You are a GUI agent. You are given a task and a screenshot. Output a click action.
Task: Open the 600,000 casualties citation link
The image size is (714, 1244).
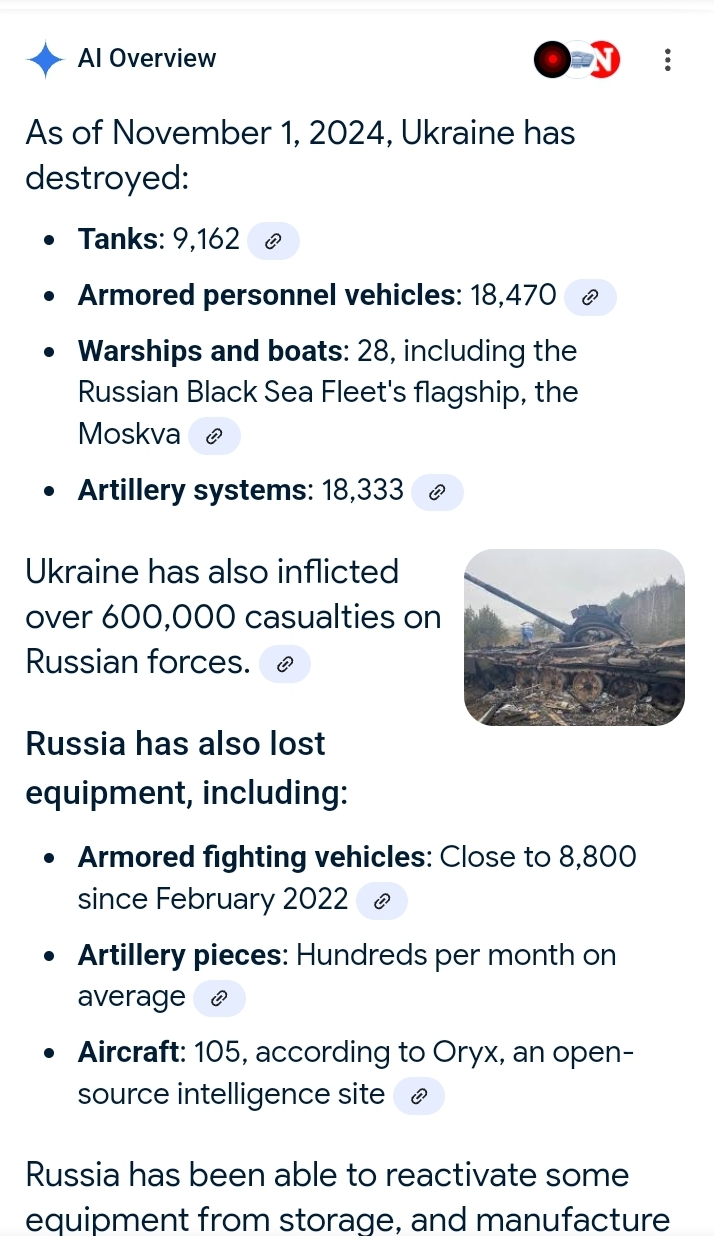tap(285, 663)
